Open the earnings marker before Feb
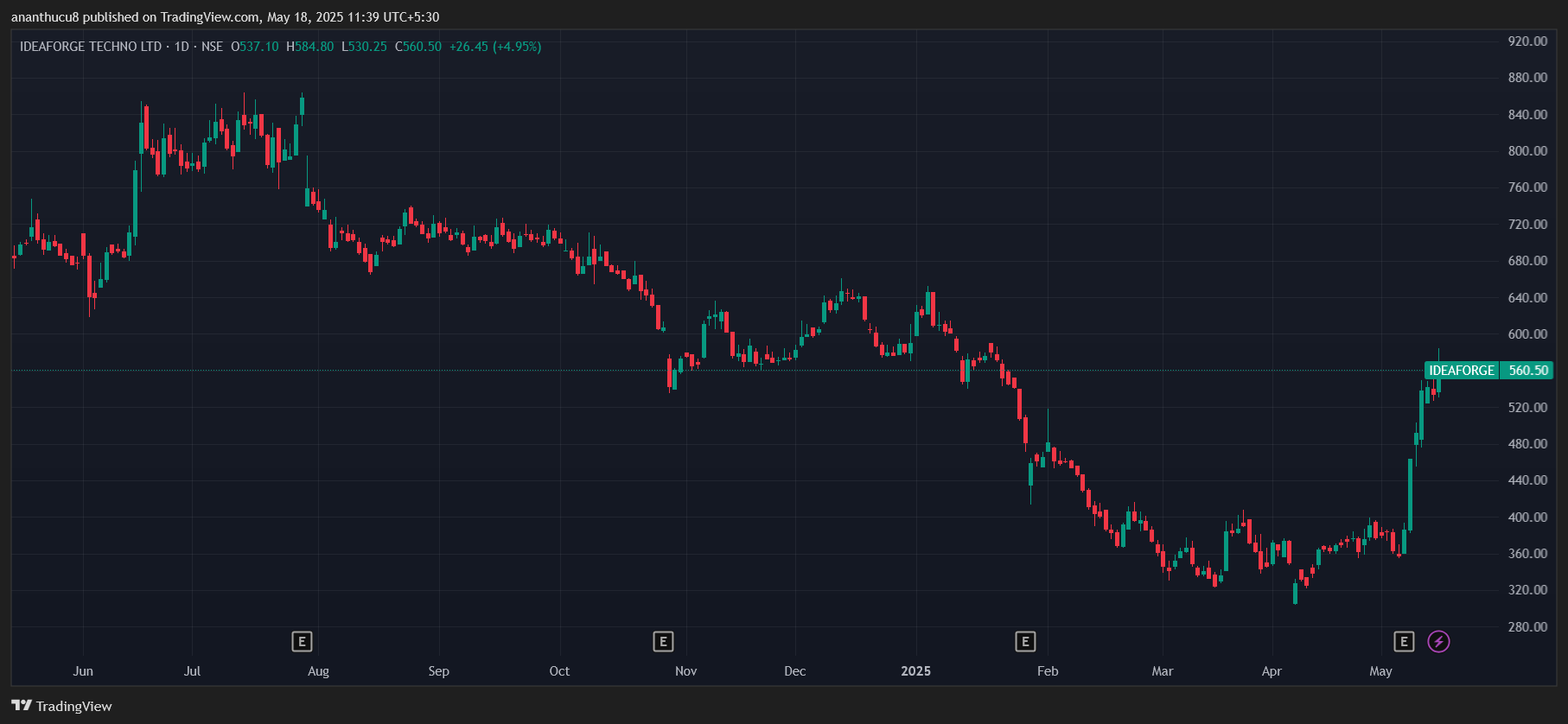The height and width of the screenshot is (724, 1568). (x=1025, y=641)
